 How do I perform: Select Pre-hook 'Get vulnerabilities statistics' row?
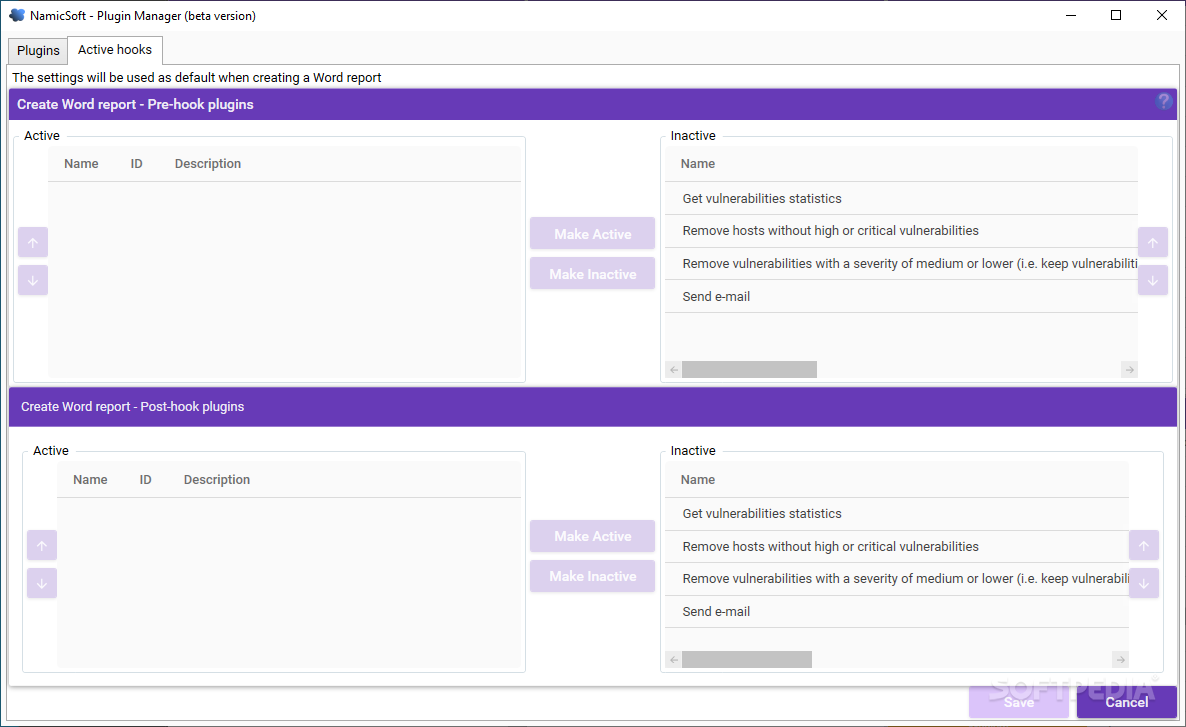[x=902, y=198]
